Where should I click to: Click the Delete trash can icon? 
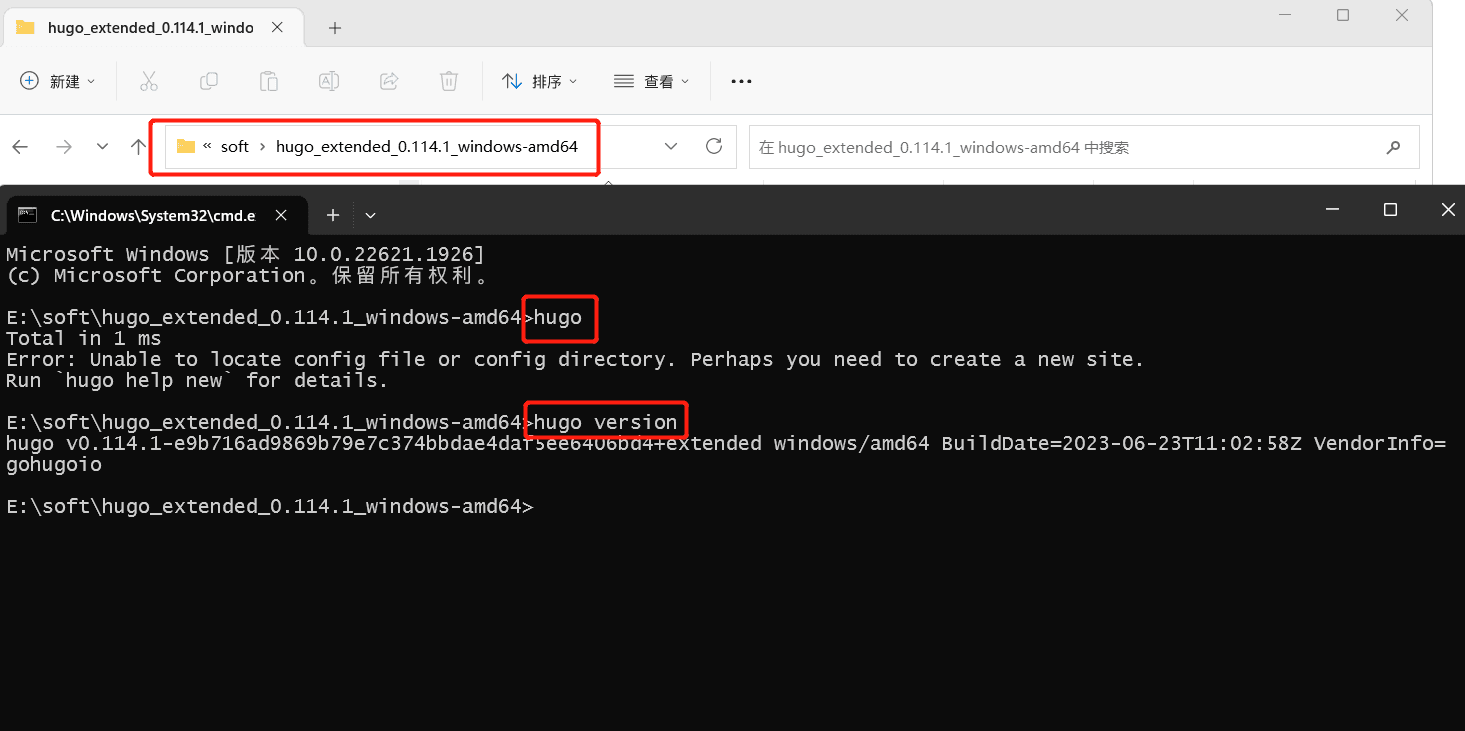[x=450, y=81]
